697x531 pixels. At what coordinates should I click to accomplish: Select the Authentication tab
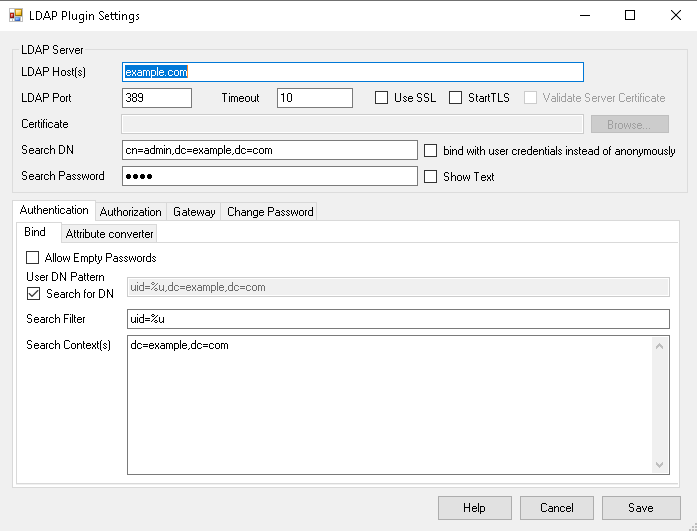[54, 211]
